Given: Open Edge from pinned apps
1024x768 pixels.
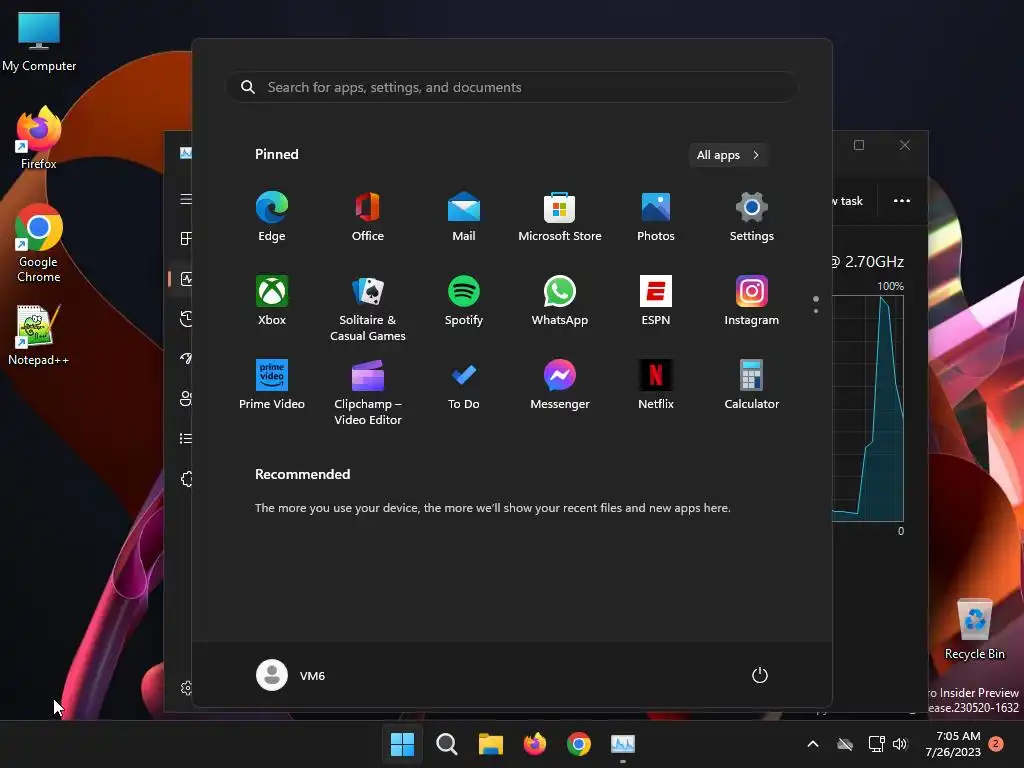Looking at the screenshot, I should coord(272,217).
